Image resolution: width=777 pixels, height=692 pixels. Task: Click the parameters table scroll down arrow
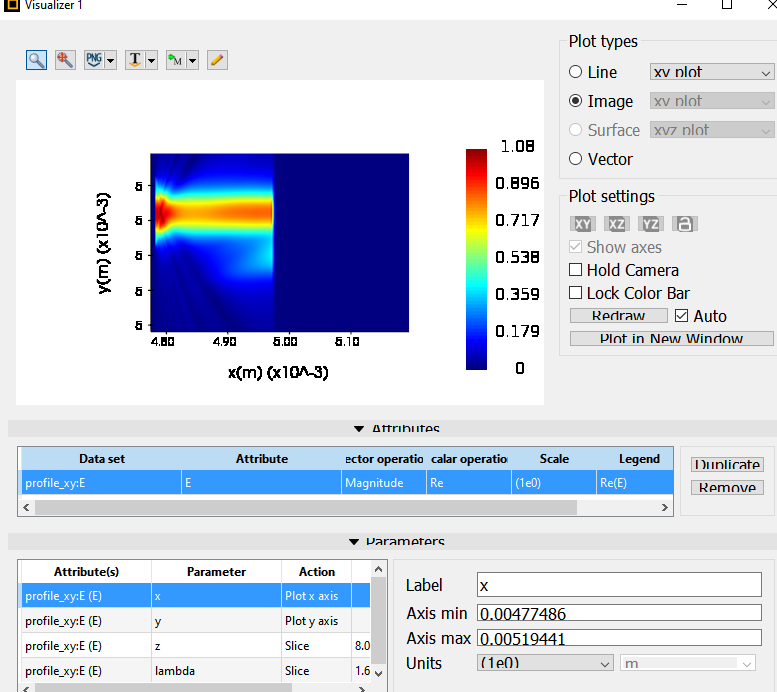(379, 673)
